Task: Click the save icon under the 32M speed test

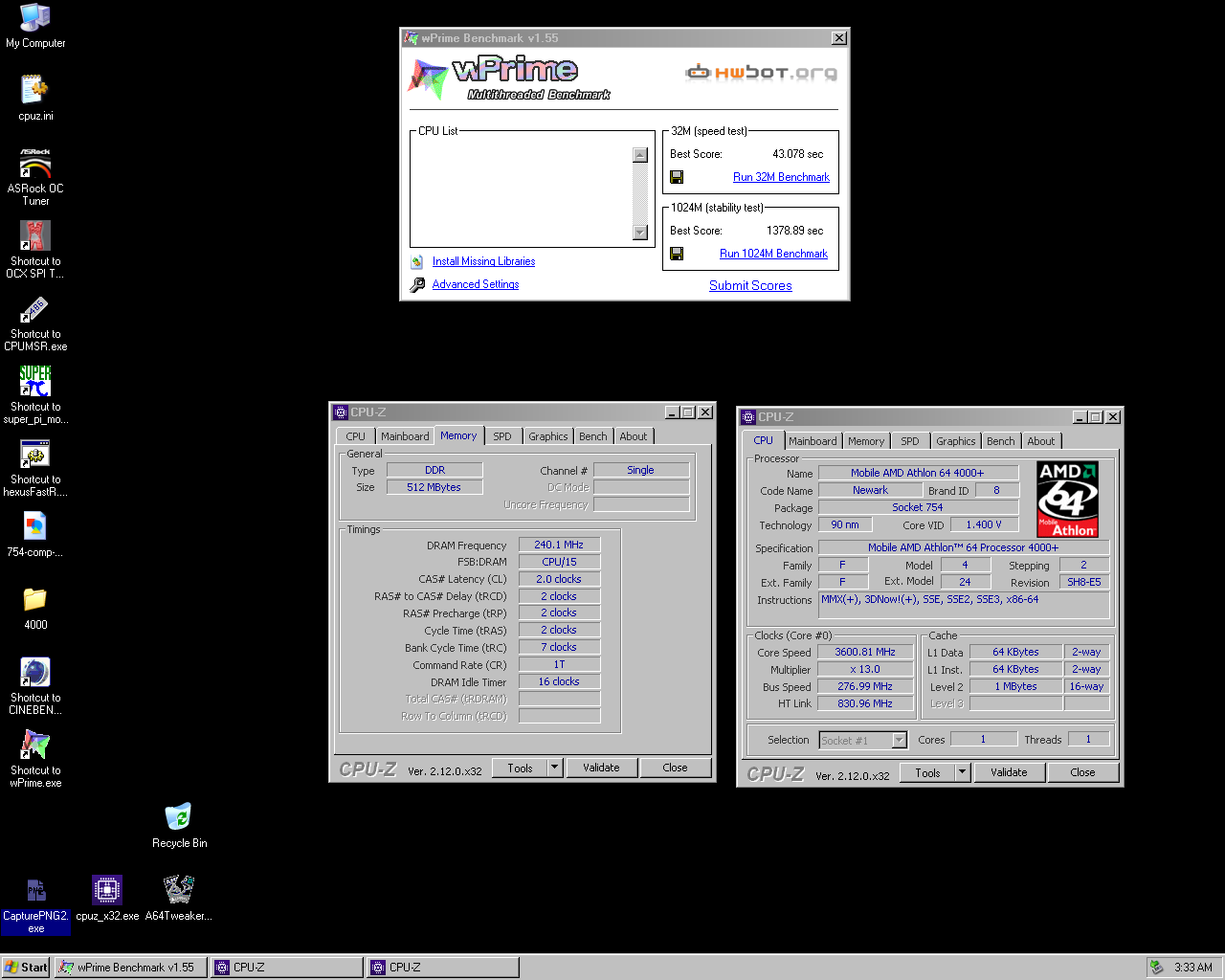Action: tap(677, 177)
